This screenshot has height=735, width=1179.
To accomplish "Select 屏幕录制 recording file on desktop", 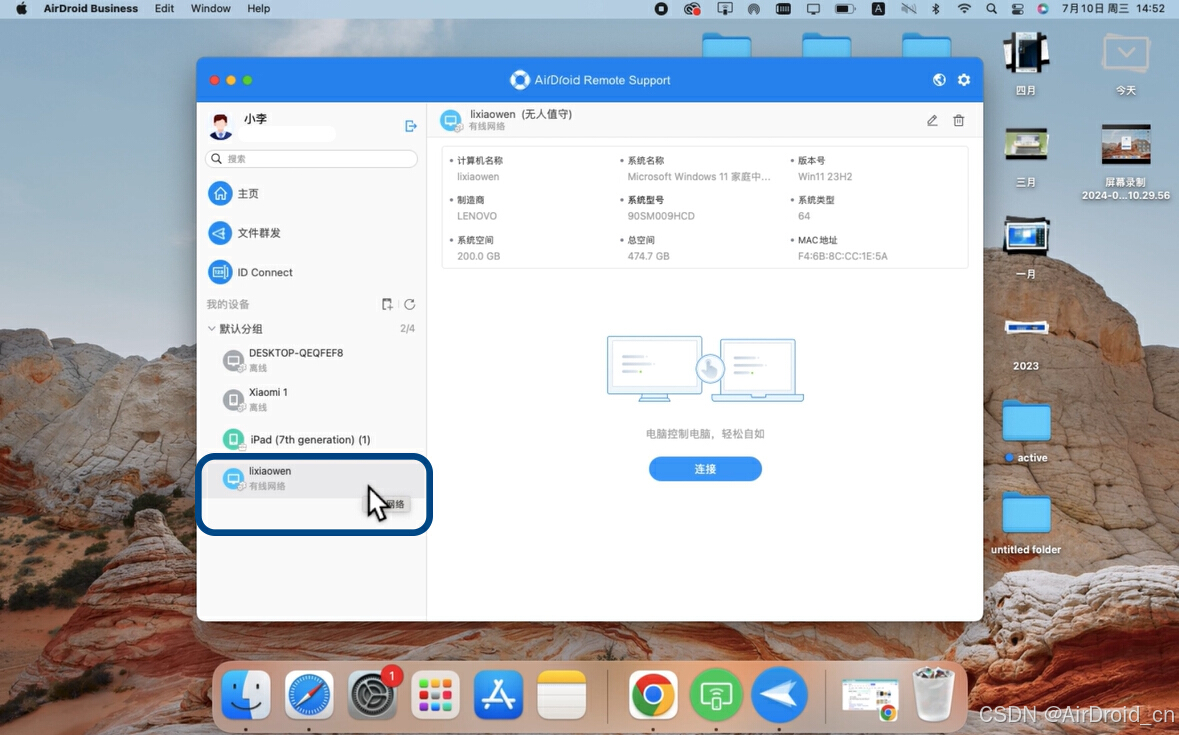I will click(1126, 162).
